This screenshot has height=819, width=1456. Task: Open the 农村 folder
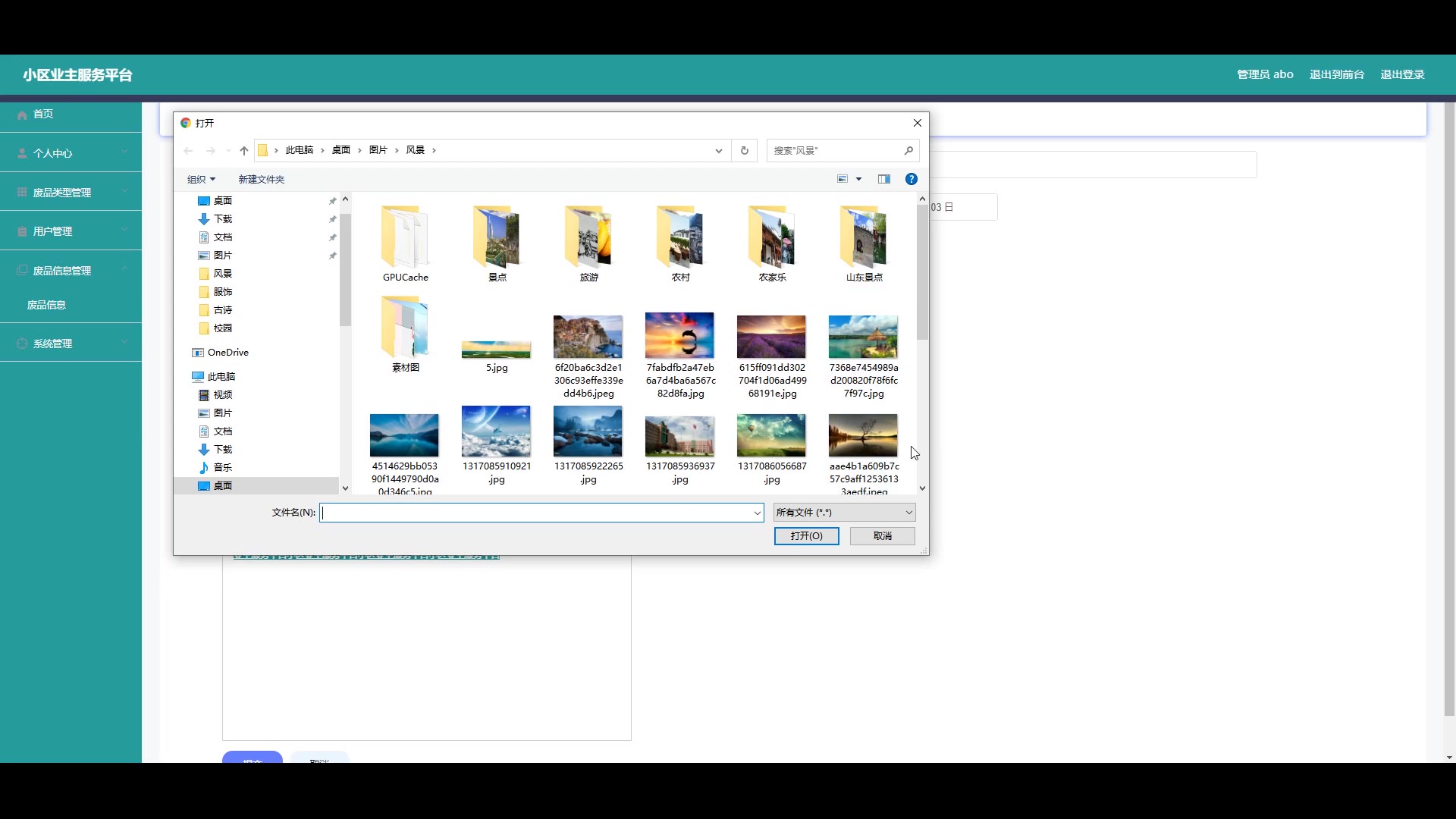[x=681, y=244]
